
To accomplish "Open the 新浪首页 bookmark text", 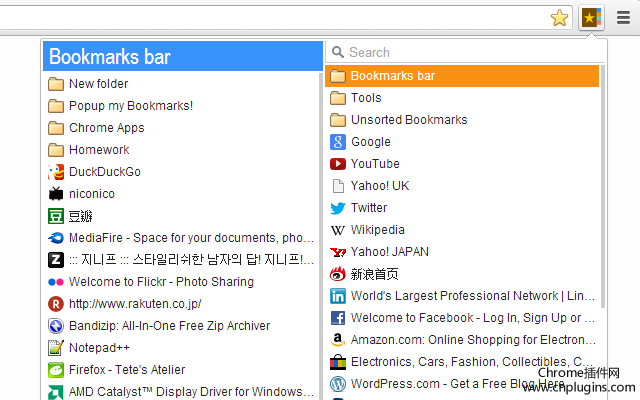I will [374, 274].
